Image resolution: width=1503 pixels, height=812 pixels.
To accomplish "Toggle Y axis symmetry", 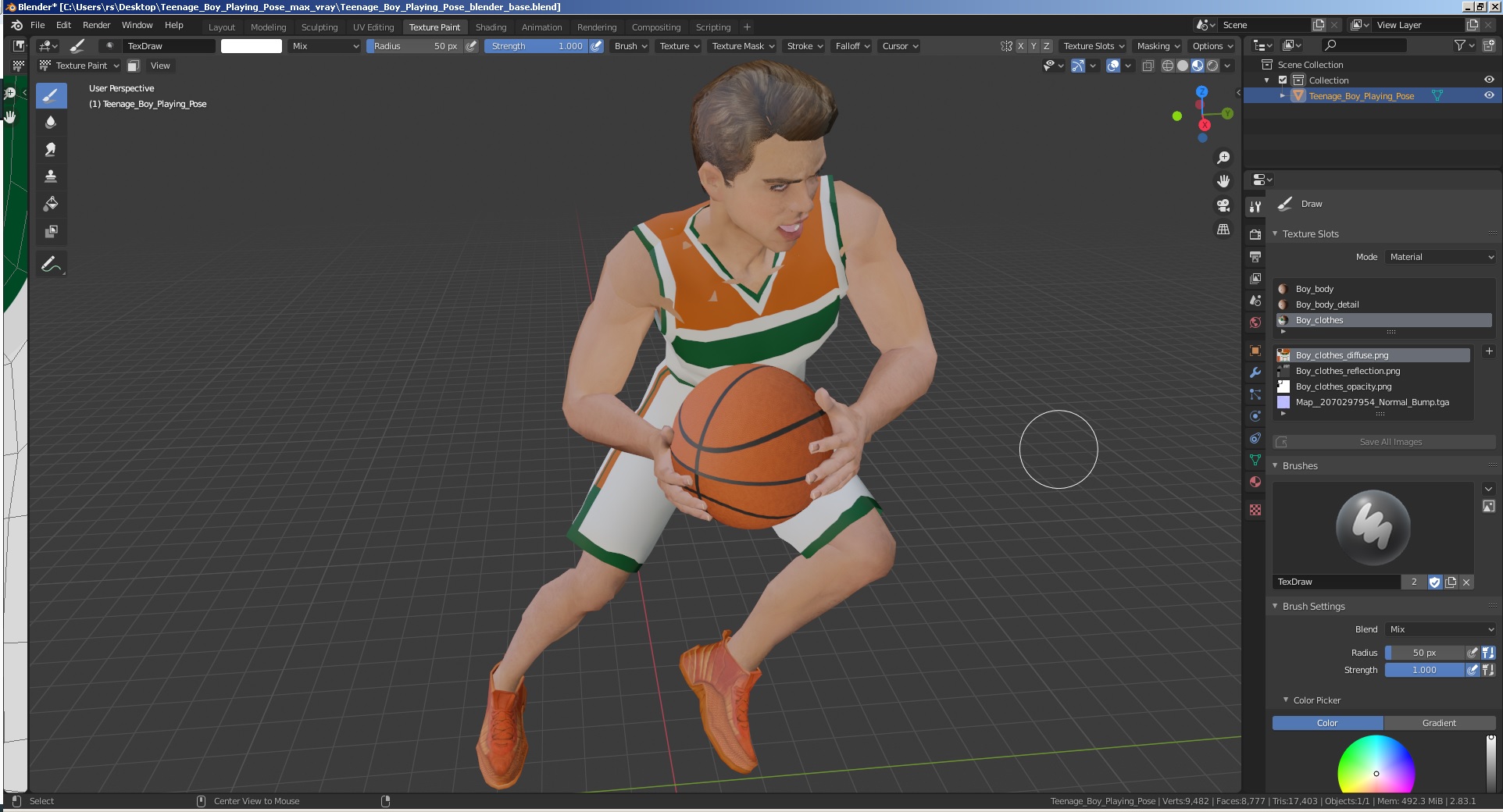I will 1034,46.
